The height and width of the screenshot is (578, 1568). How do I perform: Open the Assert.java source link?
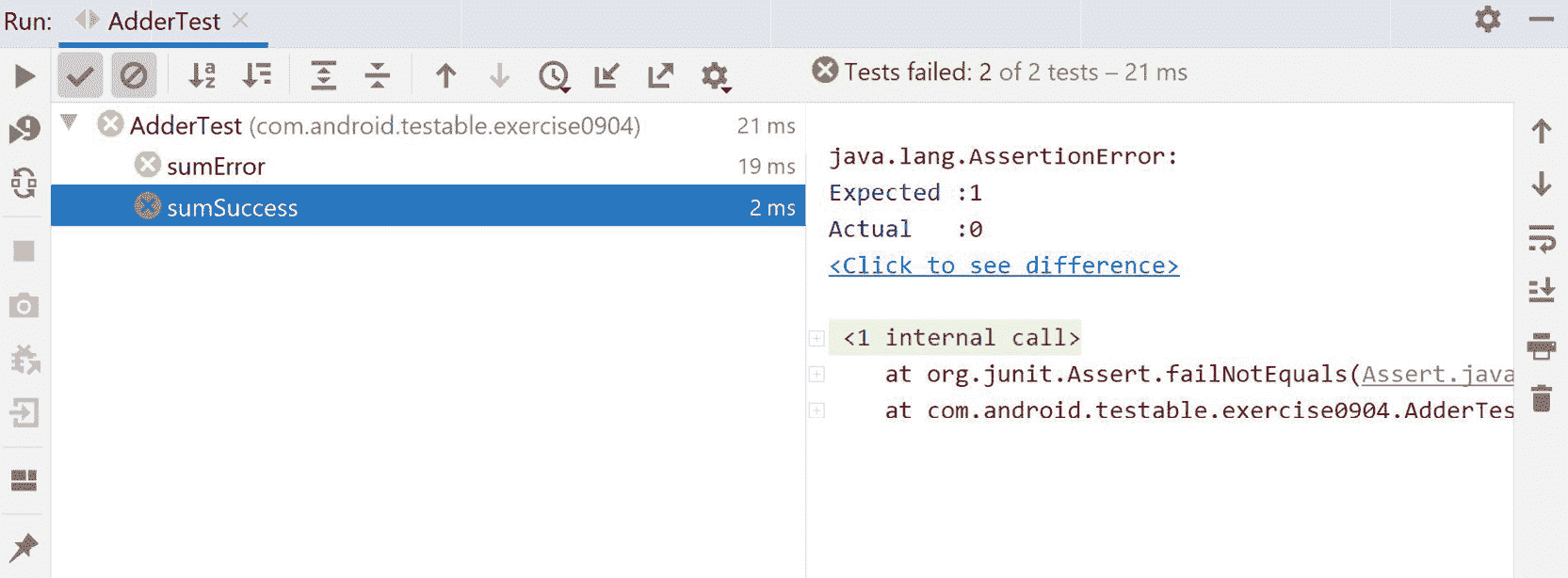[x=1437, y=375]
